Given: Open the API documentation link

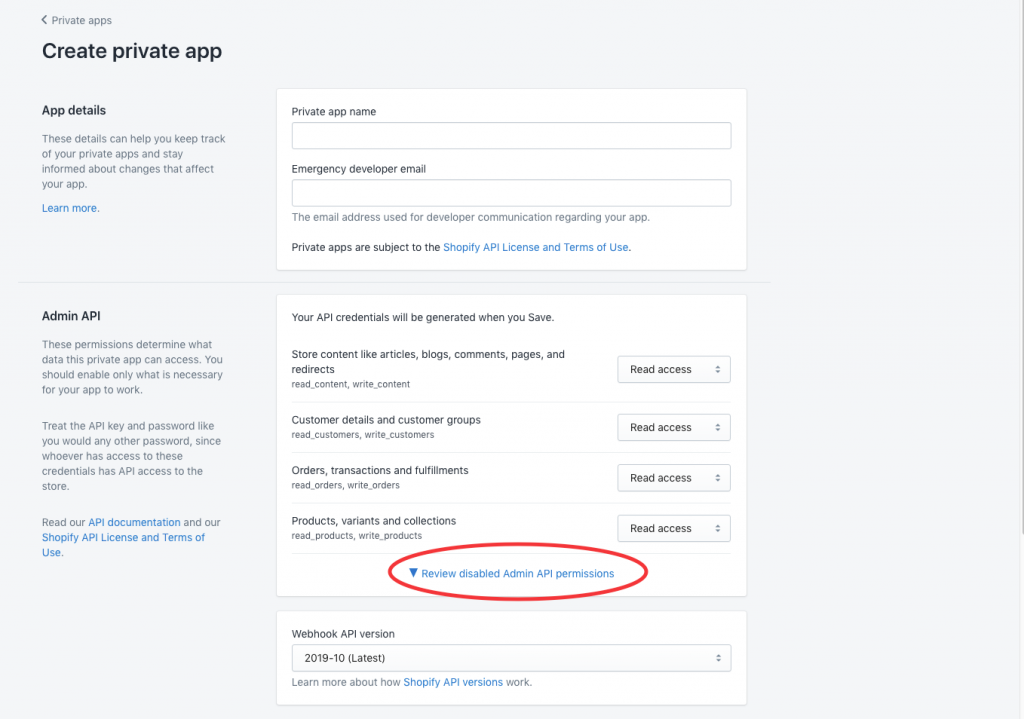Looking at the screenshot, I should coord(135,521).
